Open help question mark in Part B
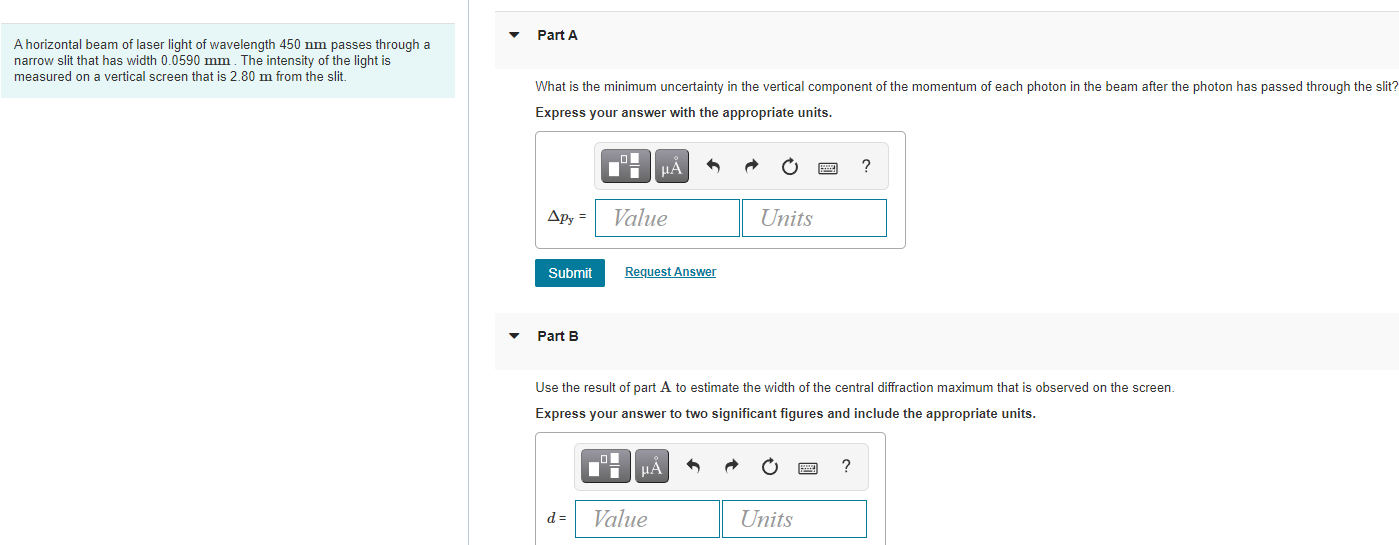This screenshot has width=1399, height=545. 846,467
